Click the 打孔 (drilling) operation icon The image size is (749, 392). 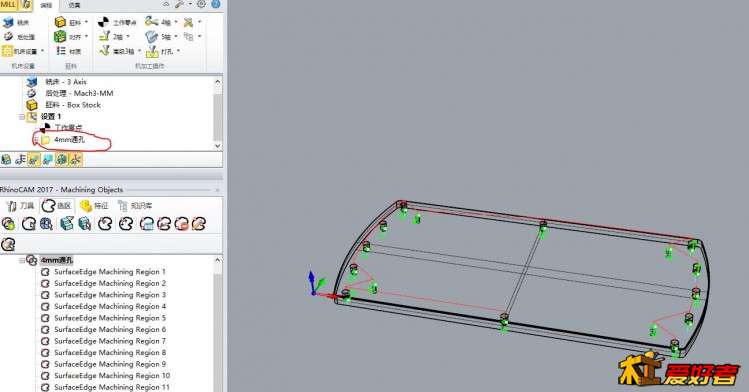point(152,51)
